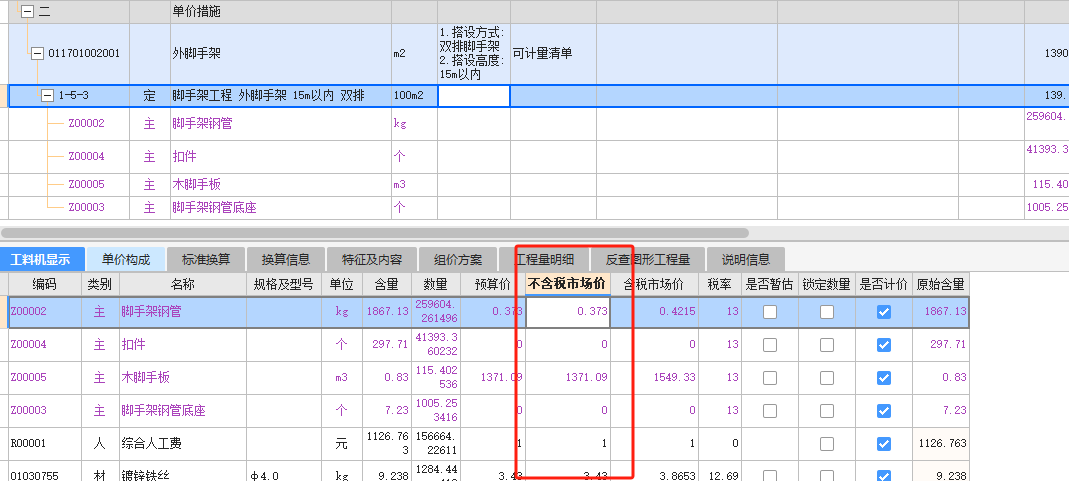Click the 1549.33 含税市场价 cell
This screenshot has width=1069, height=481.
pos(654,377)
